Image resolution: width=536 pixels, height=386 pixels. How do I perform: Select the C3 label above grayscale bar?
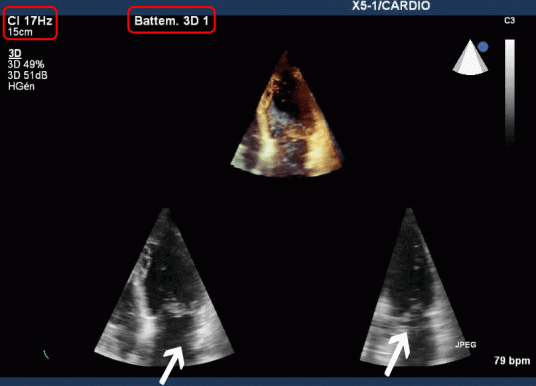[x=509, y=21]
